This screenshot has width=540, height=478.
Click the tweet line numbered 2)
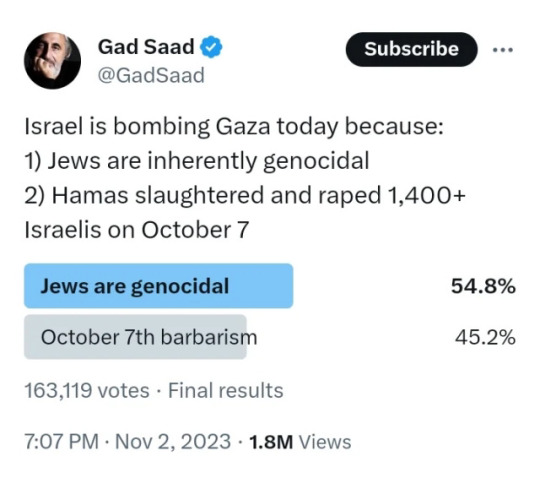[245, 196]
